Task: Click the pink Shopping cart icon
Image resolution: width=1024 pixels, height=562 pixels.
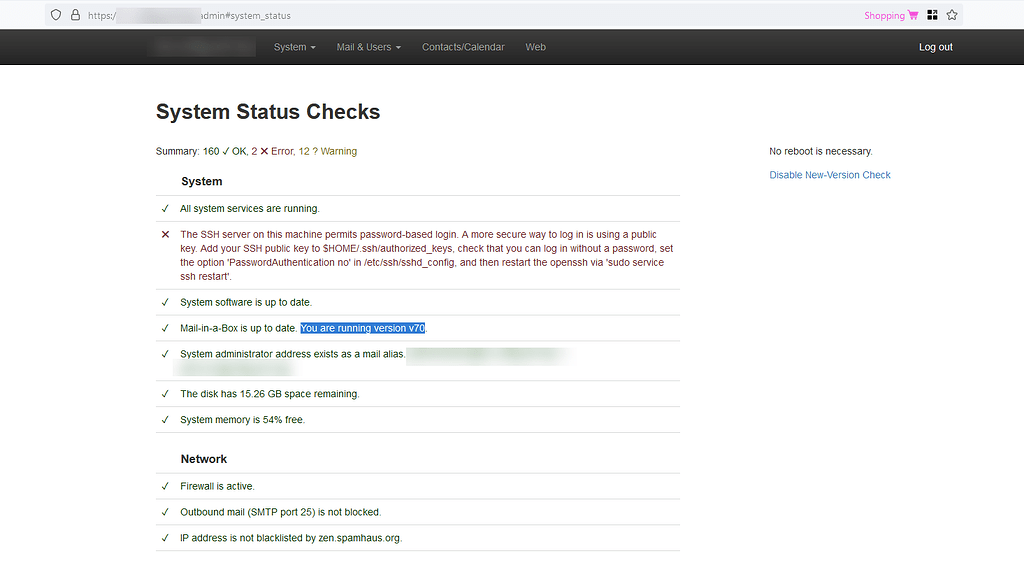Action: (x=912, y=15)
